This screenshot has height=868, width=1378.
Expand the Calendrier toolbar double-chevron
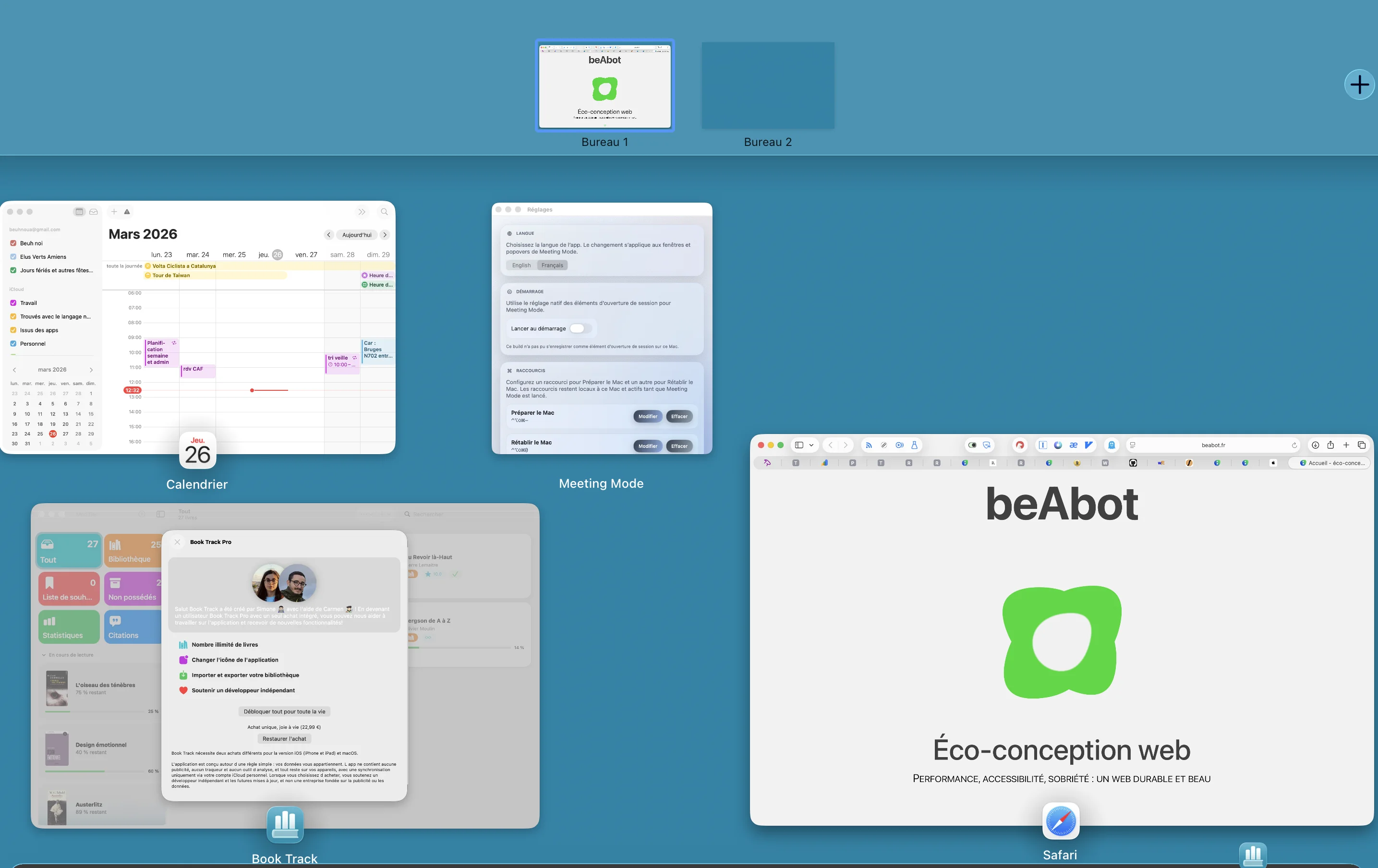click(x=362, y=212)
